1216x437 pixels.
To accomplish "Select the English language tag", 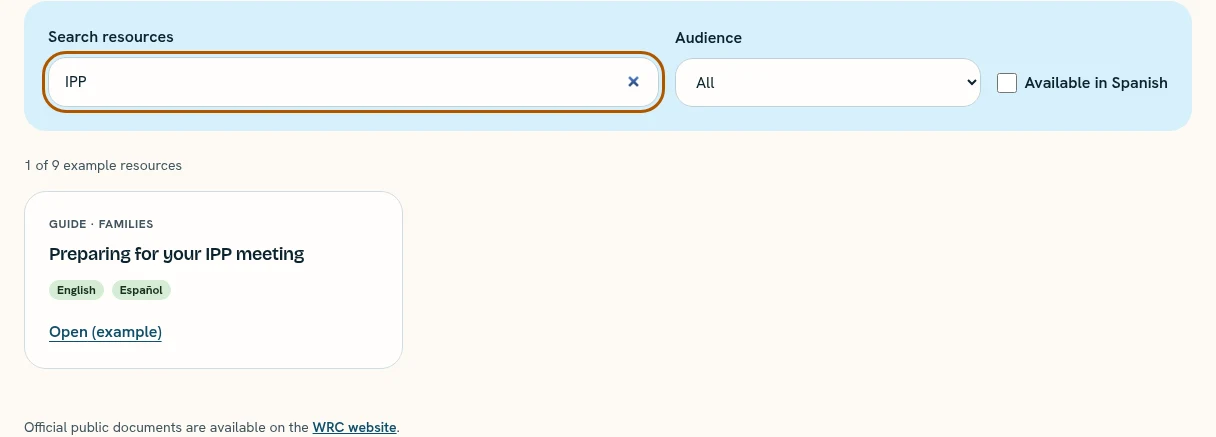I will pyautogui.click(x=76, y=290).
